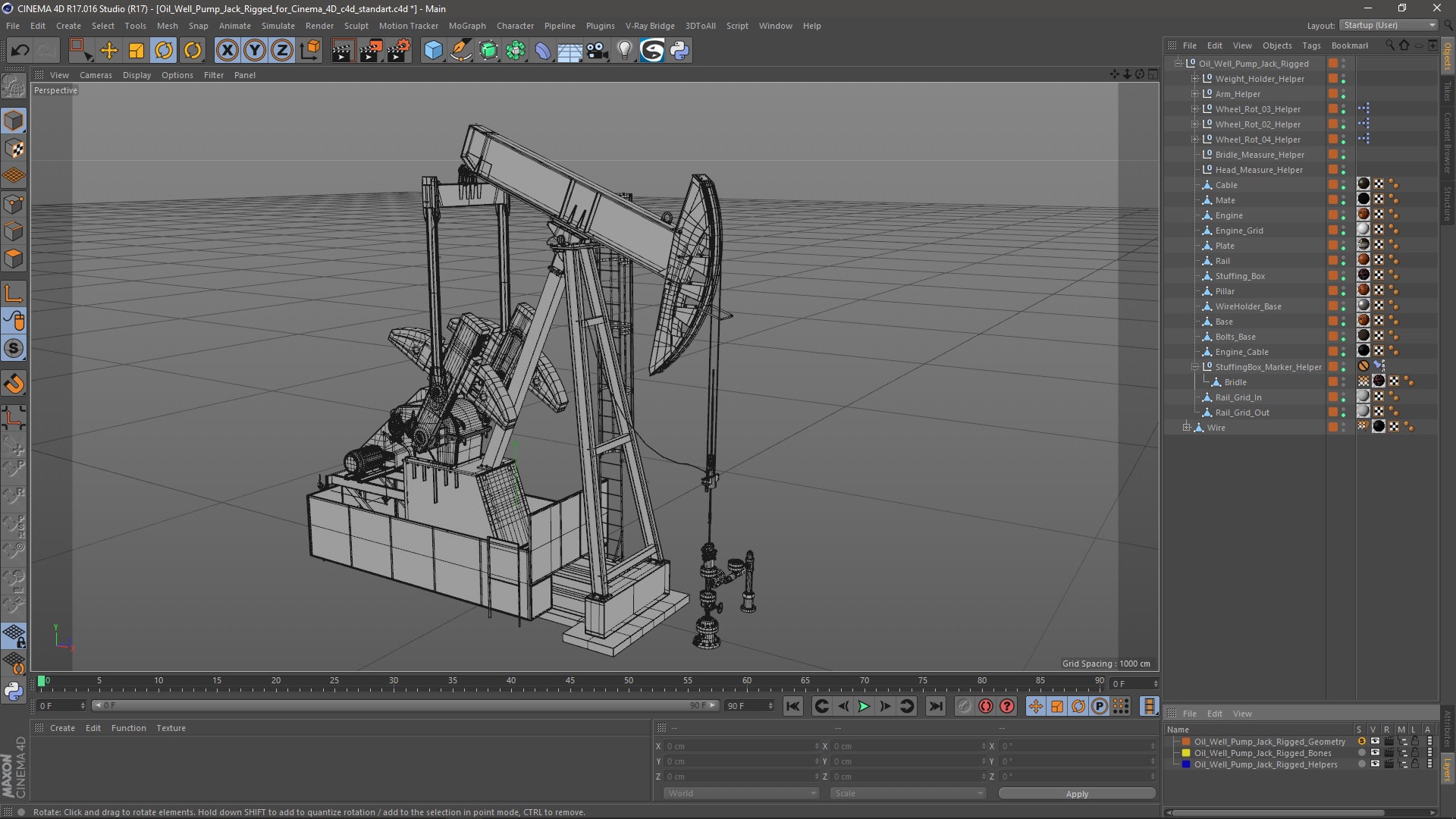Open Create menu in material manager
Image resolution: width=1456 pixels, height=819 pixels.
tap(62, 728)
